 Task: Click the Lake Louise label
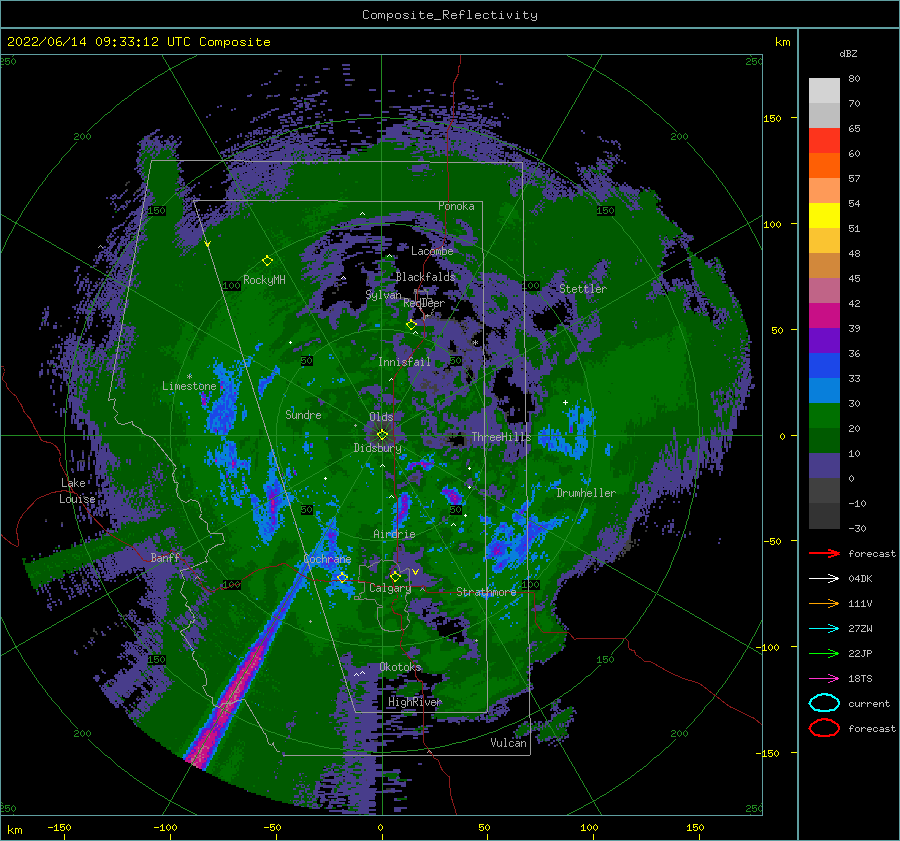click(x=77, y=491)
